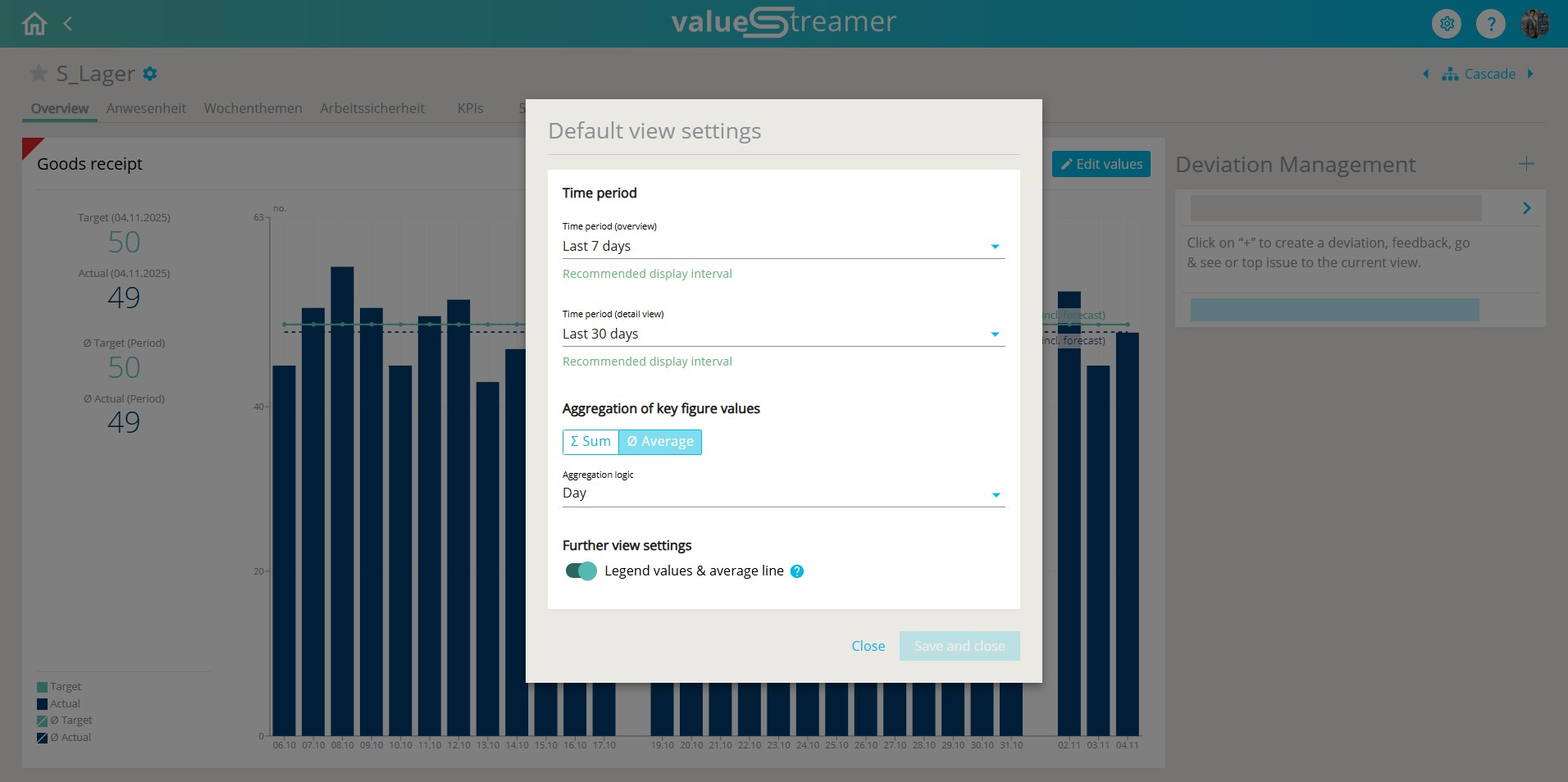The width and height of the screenshot is (1568, 782).
Task: Add a deviation with the plus icon
Action: pos(1525,164)
